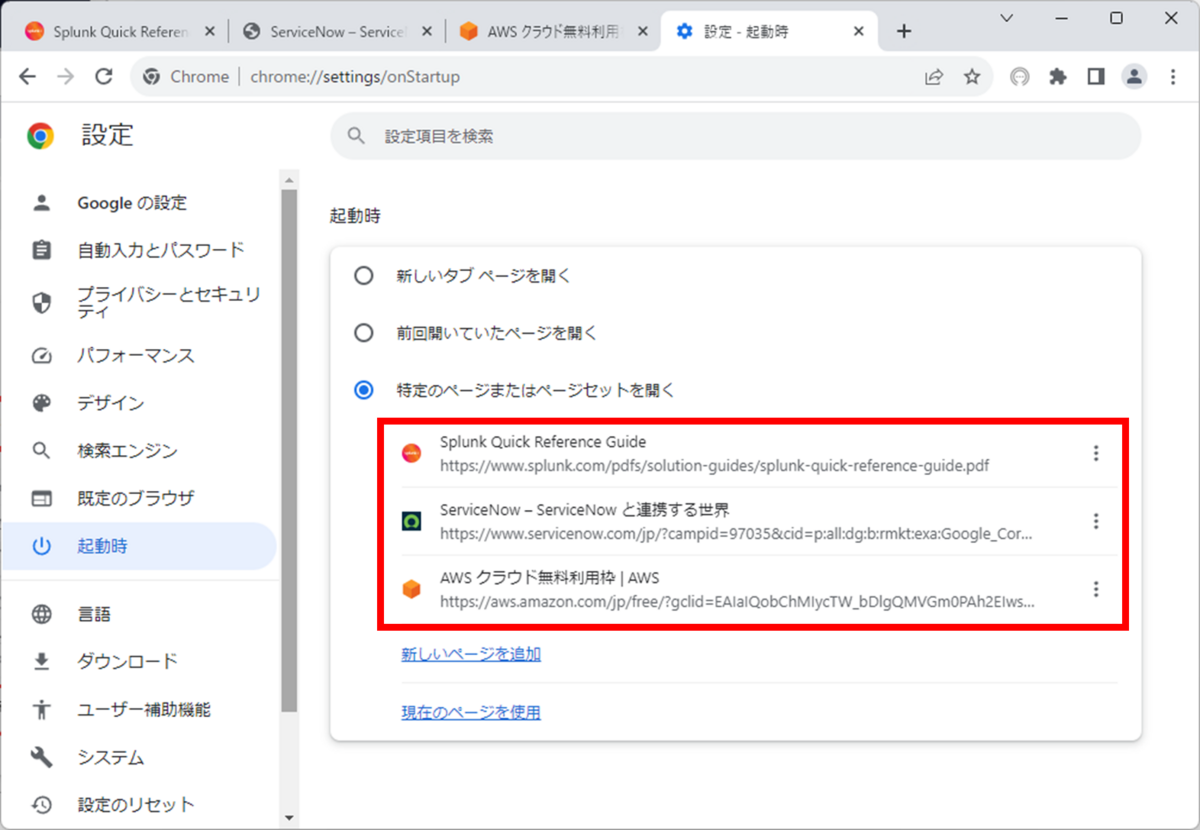Image resolution: width=1200 pixels, height=830 pixels.
Task: Click the magnifier icon for 検索エンジン
Action: 41,451
